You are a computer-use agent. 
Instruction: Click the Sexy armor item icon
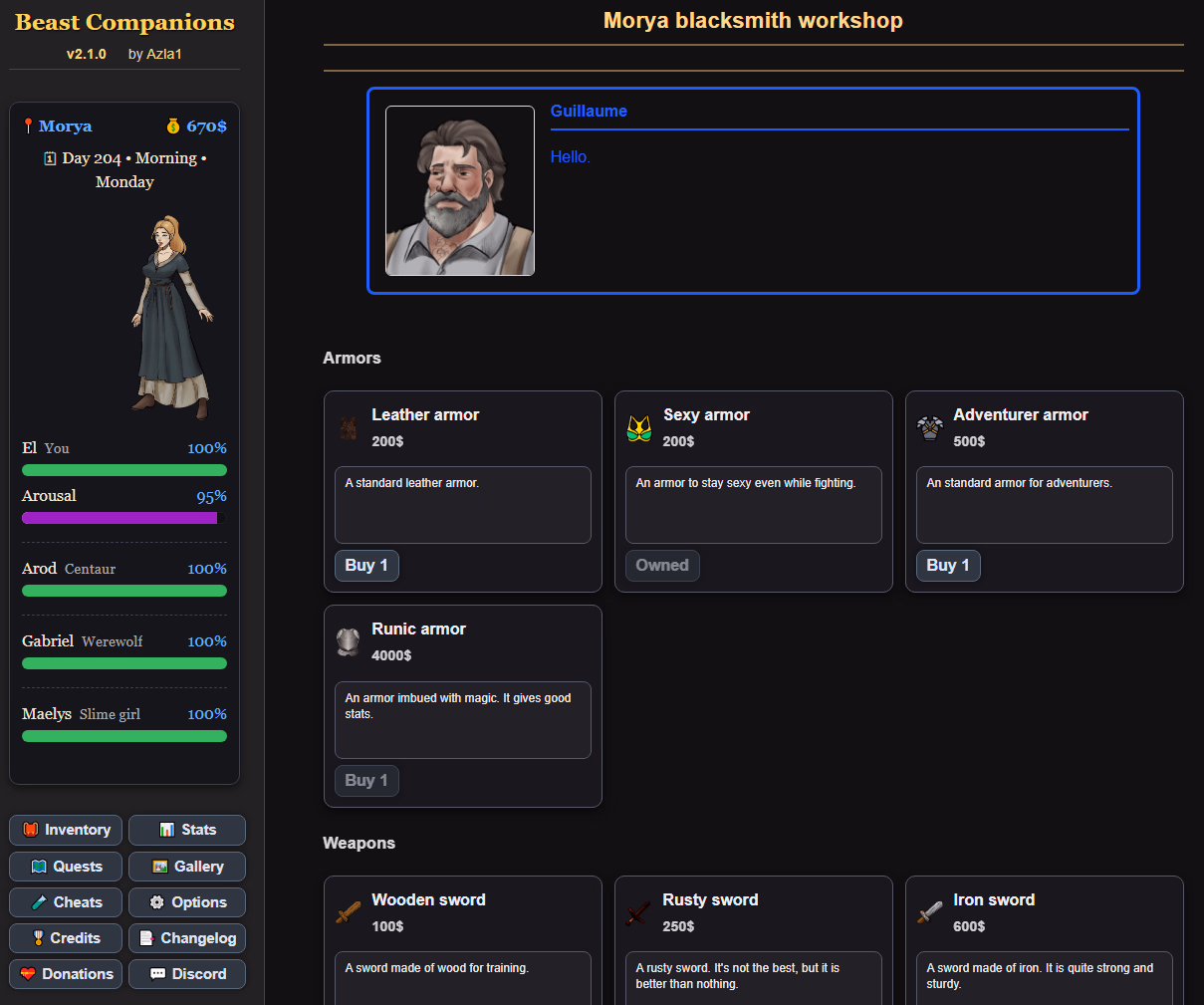click(638, 428)
